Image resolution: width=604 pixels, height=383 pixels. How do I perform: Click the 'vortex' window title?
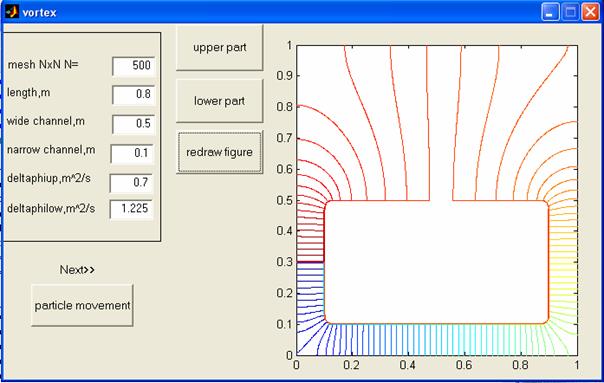coord(39,12)
